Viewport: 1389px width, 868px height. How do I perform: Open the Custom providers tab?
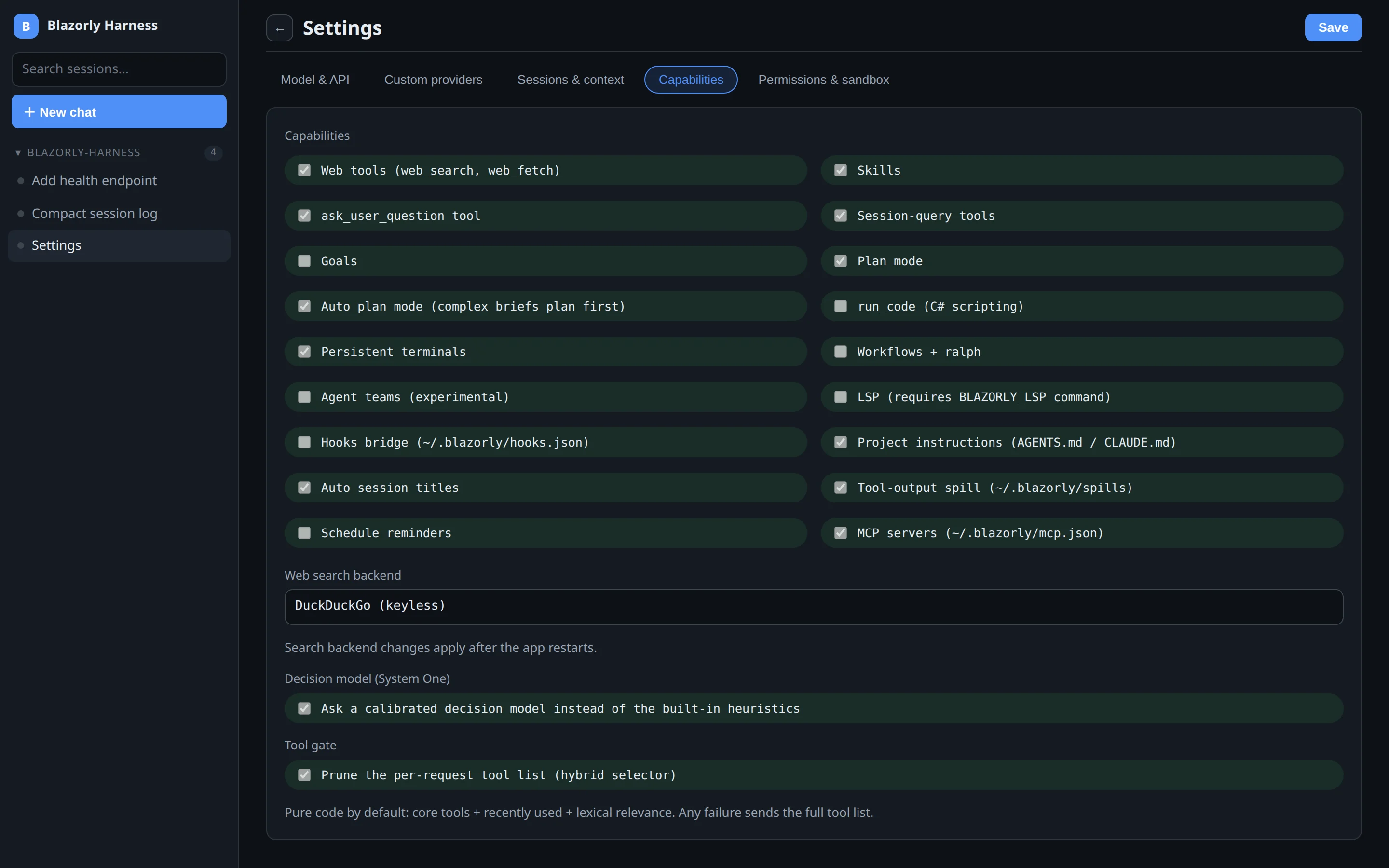pos(434,80)
